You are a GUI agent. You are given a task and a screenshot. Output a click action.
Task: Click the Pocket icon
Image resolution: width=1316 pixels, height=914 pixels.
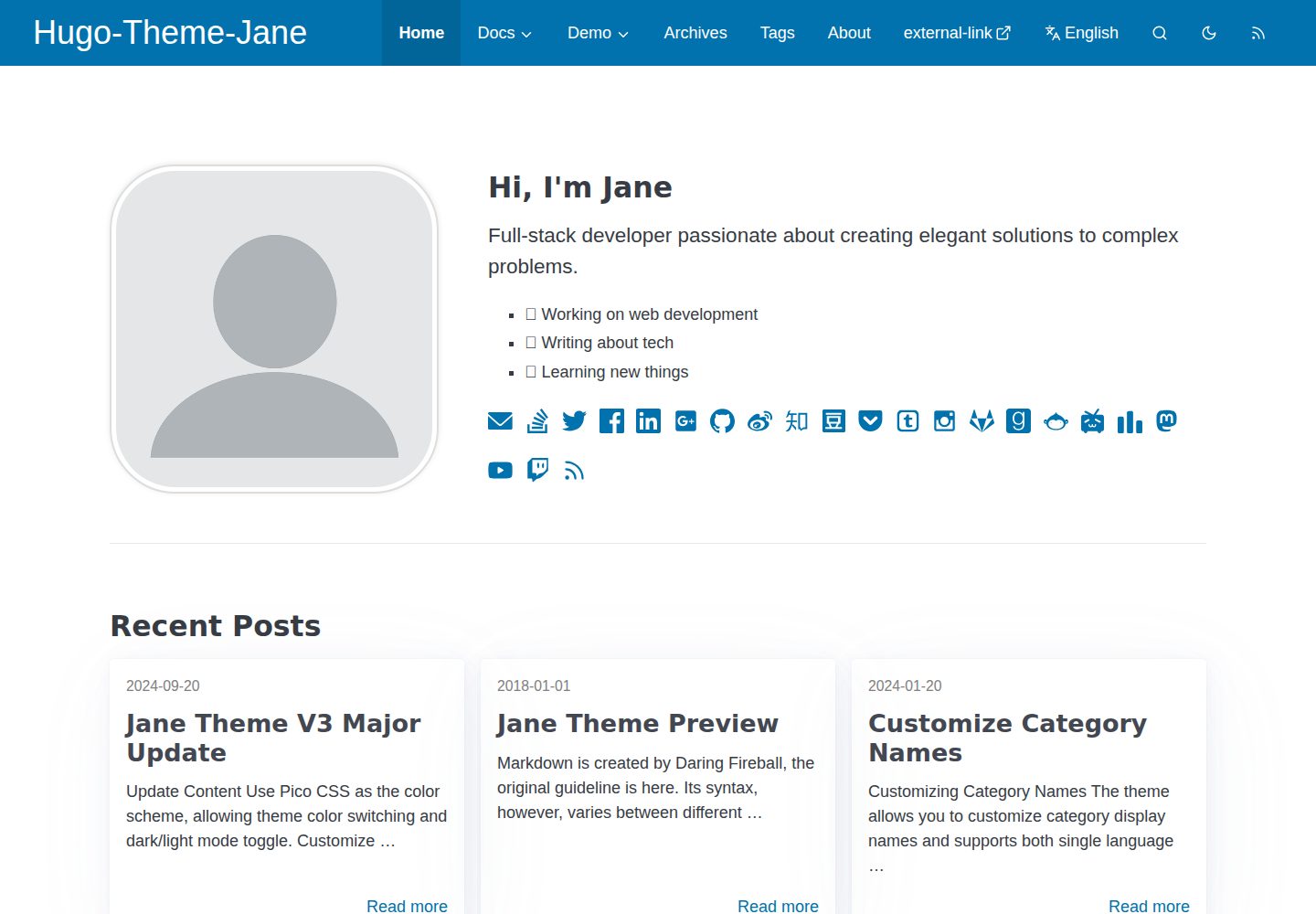(x=870, y=421)
